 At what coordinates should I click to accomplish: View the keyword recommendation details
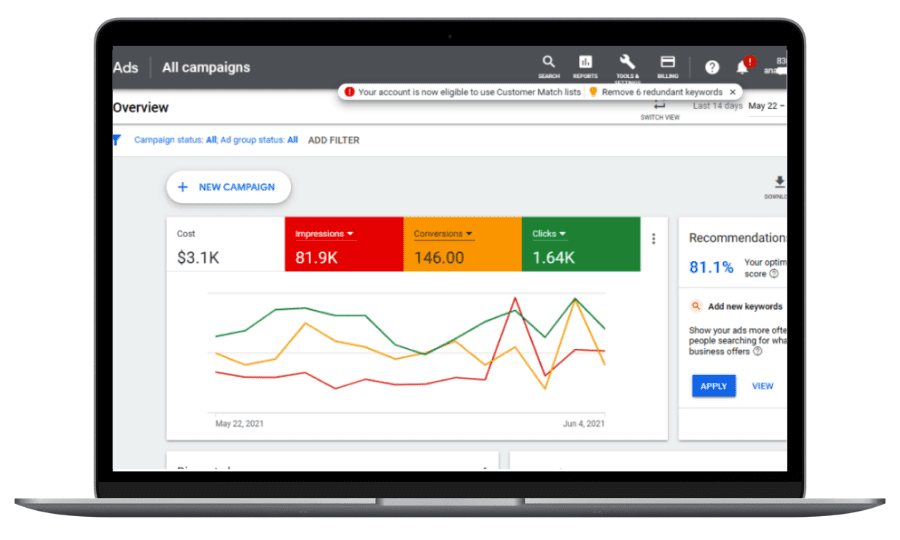[762, 386]
